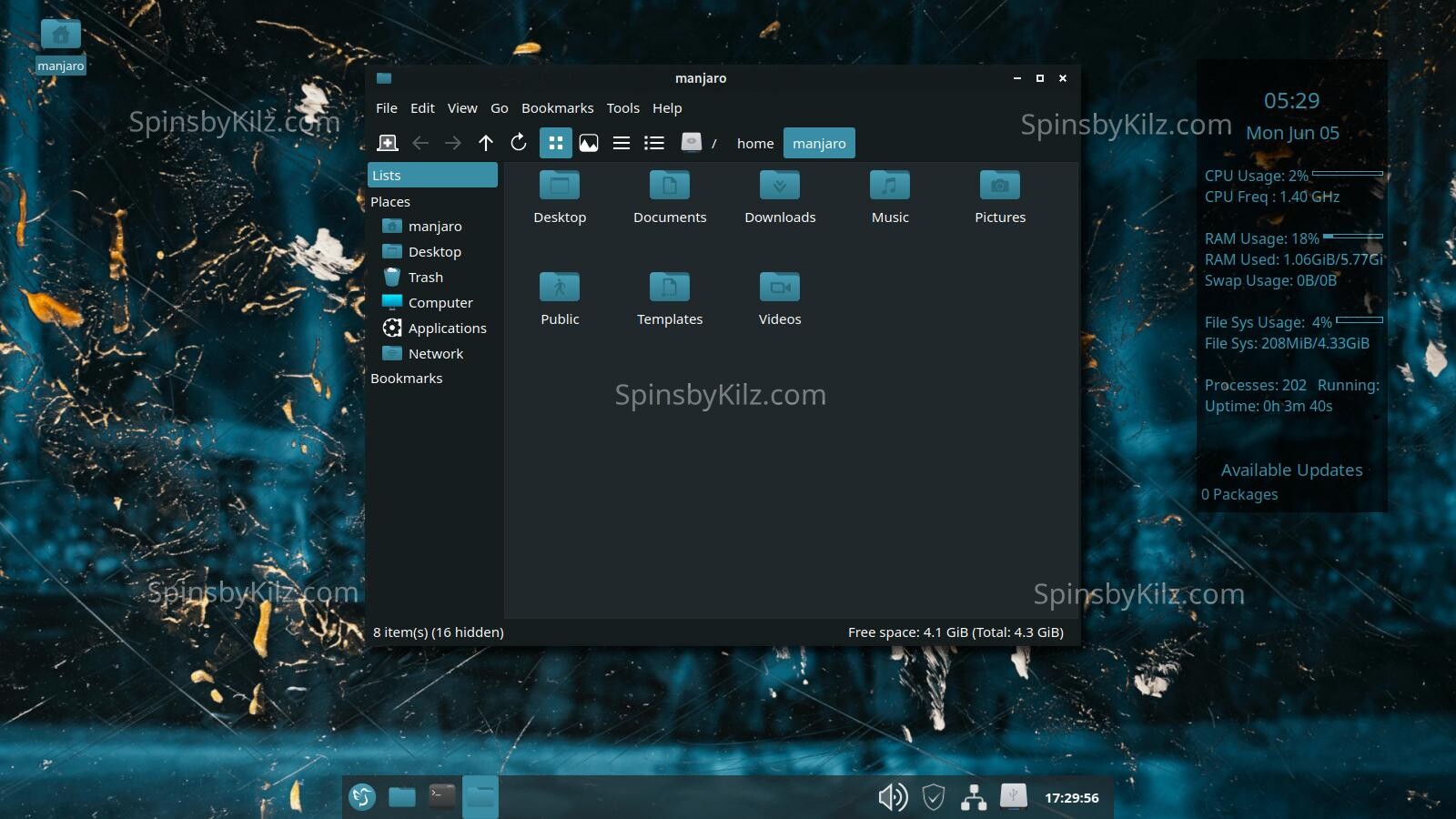Viewport: 1456px width, 819px height.
Task: Click the back navigation arrow
Action: click(420, 143)
